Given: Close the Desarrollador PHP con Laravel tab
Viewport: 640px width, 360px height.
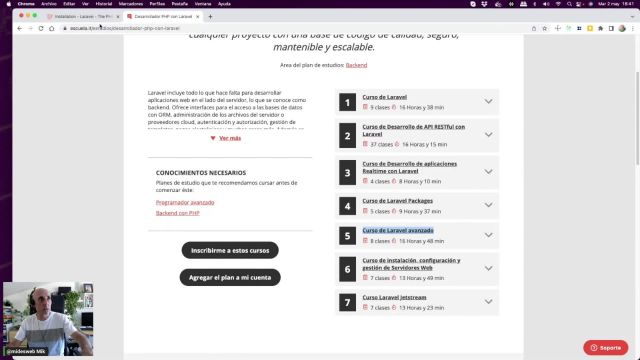Looking at the screenshot, I should (x=198, y=16).
